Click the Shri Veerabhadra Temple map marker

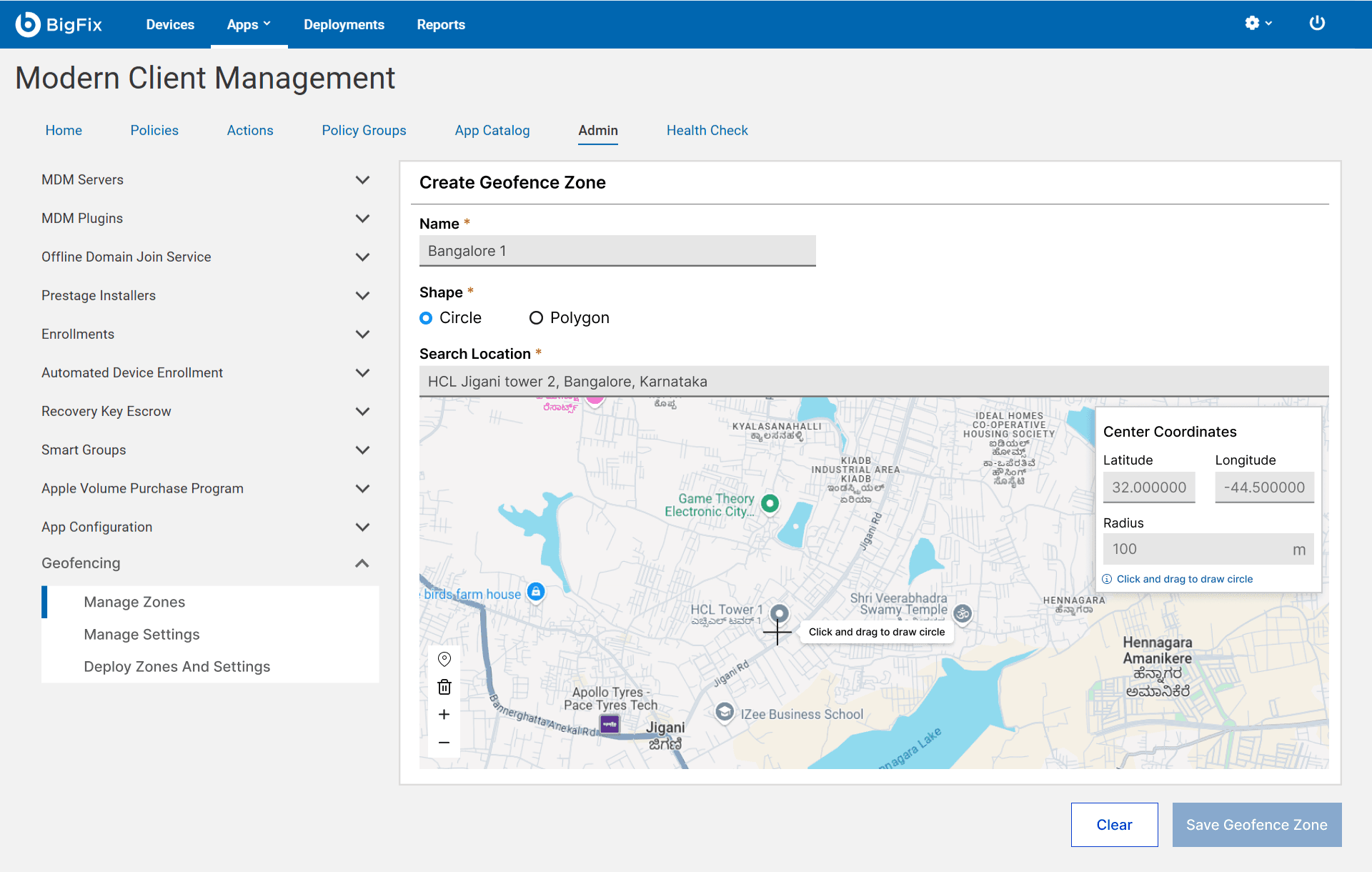963,613
